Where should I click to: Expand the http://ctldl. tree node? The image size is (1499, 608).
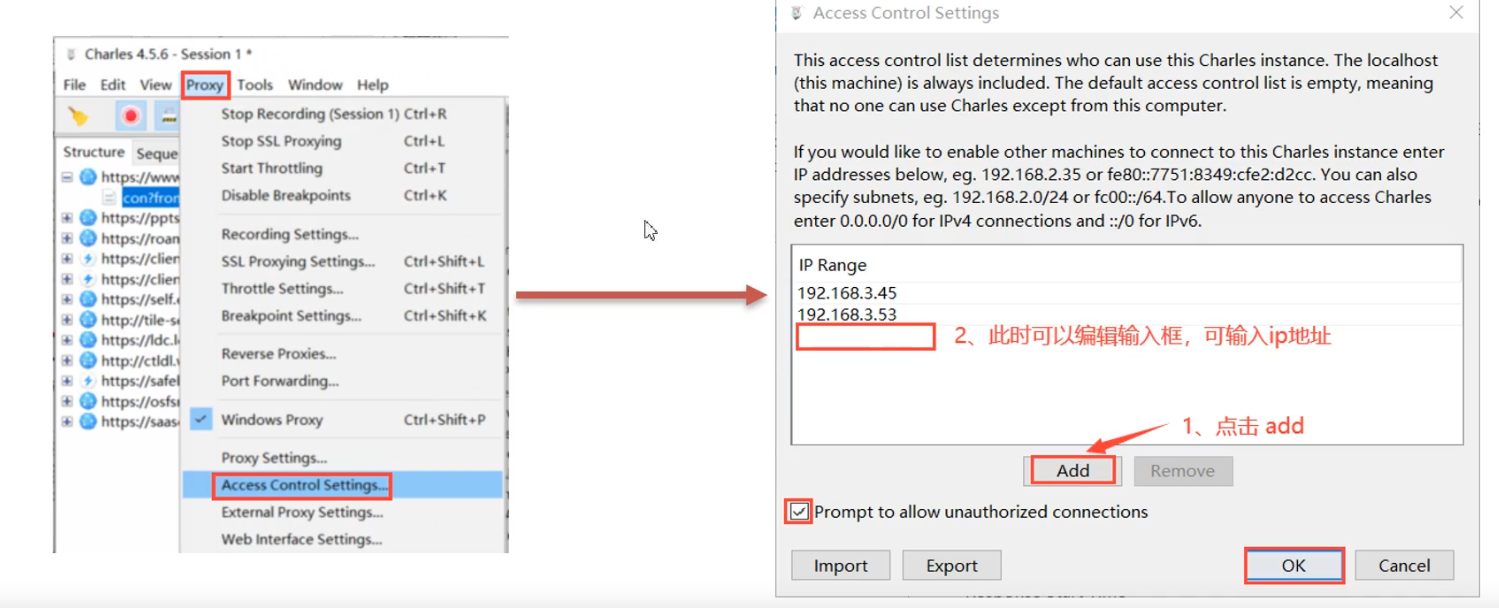point(67,360)
